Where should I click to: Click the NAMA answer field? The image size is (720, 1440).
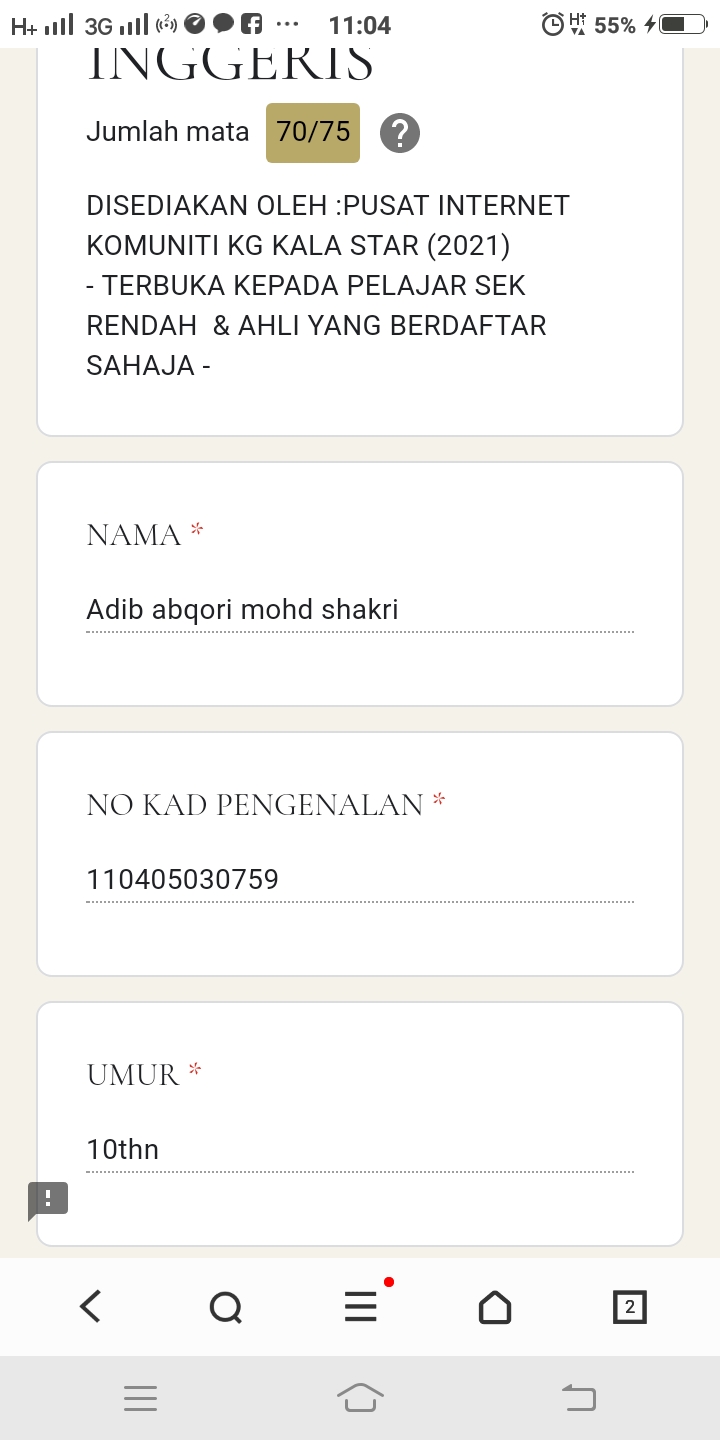coord(360,610)
